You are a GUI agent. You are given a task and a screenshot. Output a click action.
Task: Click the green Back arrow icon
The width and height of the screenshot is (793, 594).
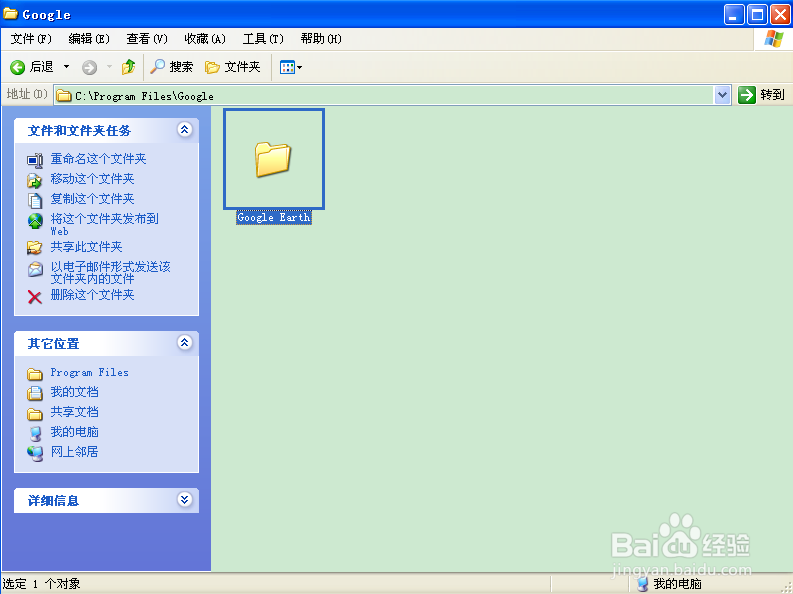point(18,67)
